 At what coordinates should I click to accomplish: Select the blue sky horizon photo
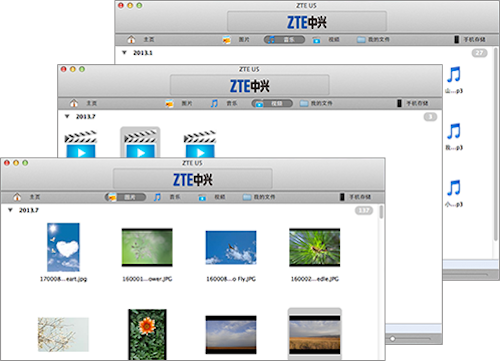coord(231,335)
